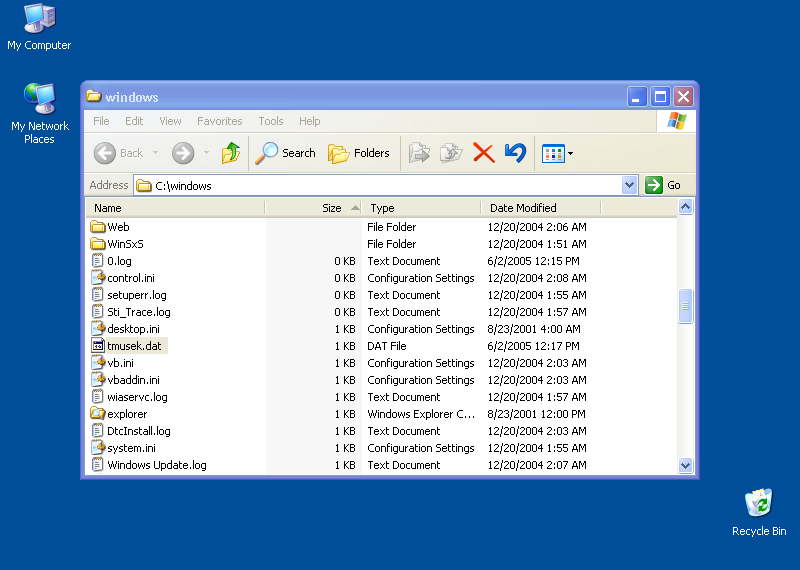Open the Favorites menu

coord(219,121)
